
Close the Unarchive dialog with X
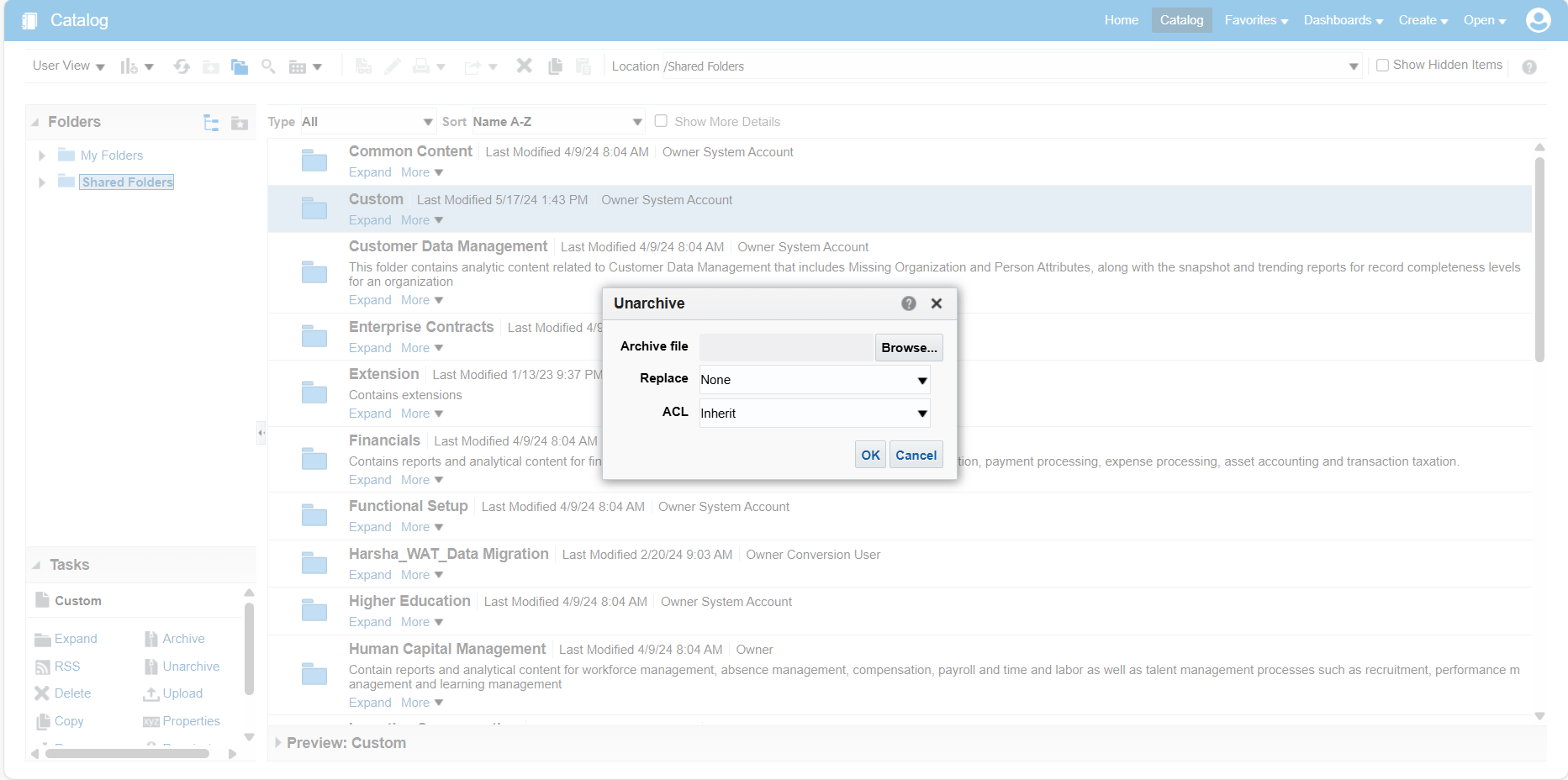click(x=937, y=303)
